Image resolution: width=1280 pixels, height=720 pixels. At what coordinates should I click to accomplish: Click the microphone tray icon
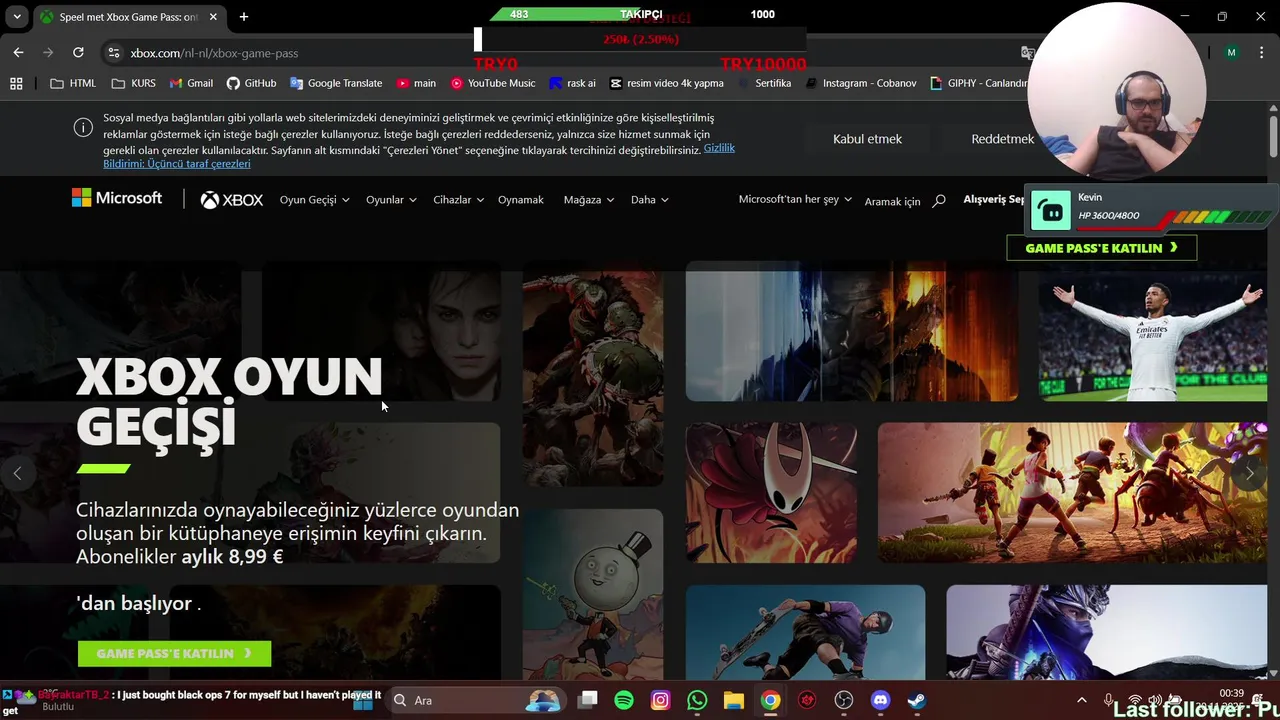tap(1108, 700)
